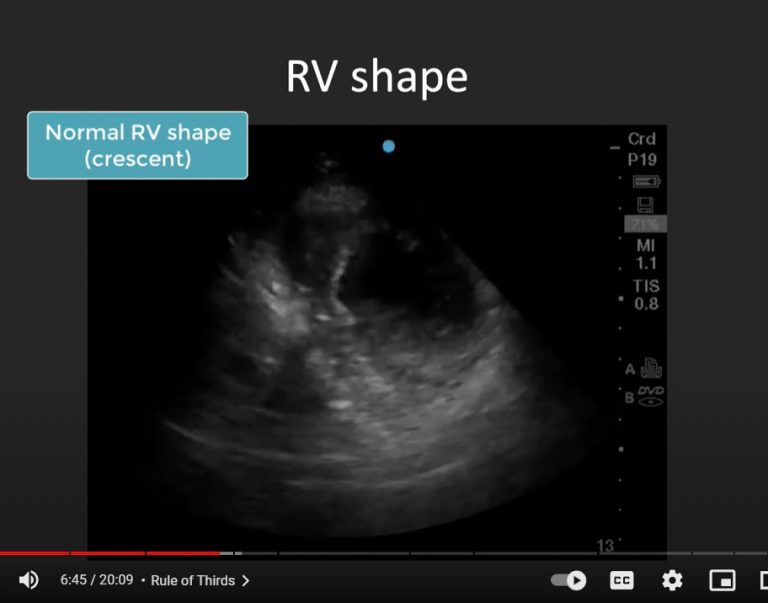The image size is (768, 603).
Task: Click the blue probe marker dot
Action: click(x=389, y=146)
